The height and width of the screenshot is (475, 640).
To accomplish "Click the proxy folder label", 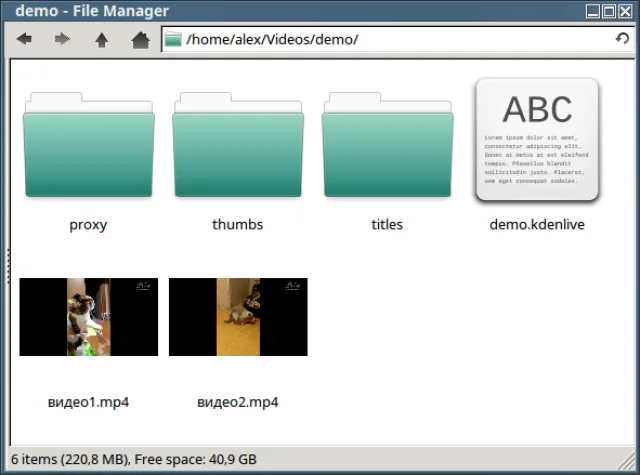I will (x=88, y=225).
